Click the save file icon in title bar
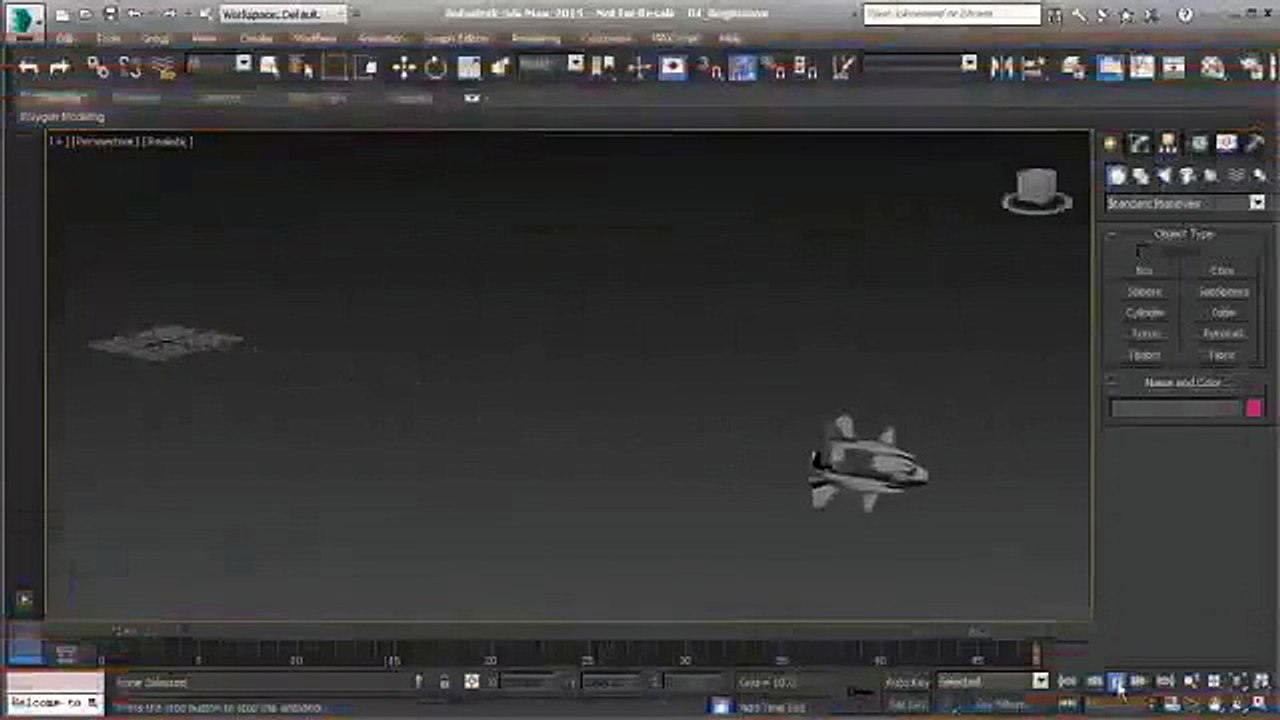The image size is (1280, 720). pyautogui.click(x=110, y=14)
